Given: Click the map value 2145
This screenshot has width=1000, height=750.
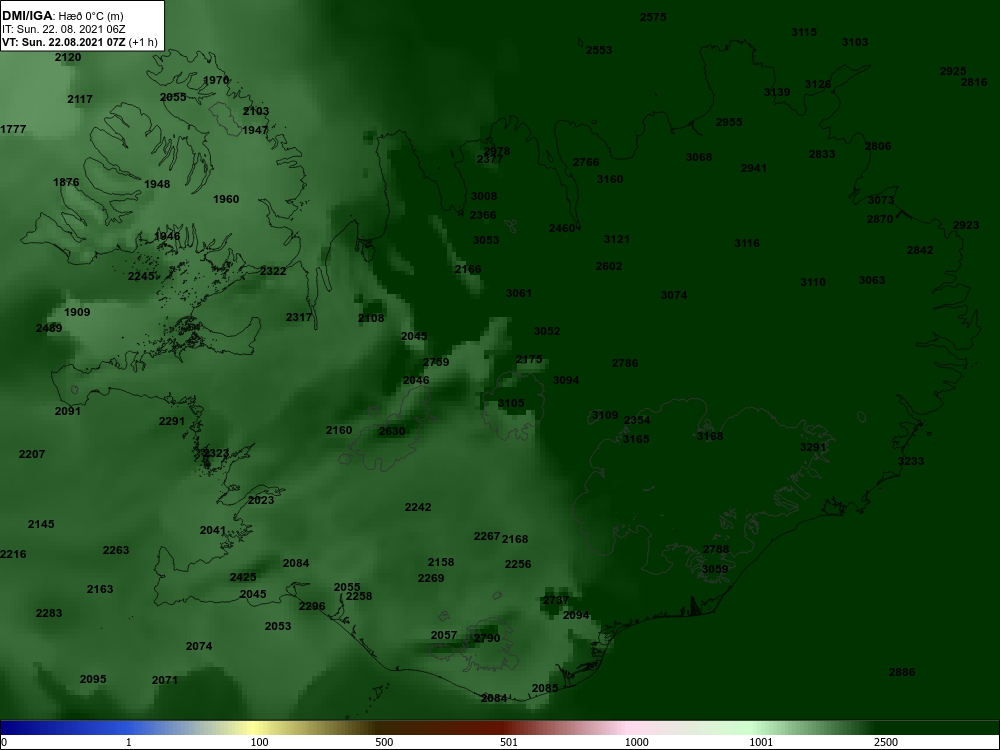Looking at the screenshot, I should [41, 524].
